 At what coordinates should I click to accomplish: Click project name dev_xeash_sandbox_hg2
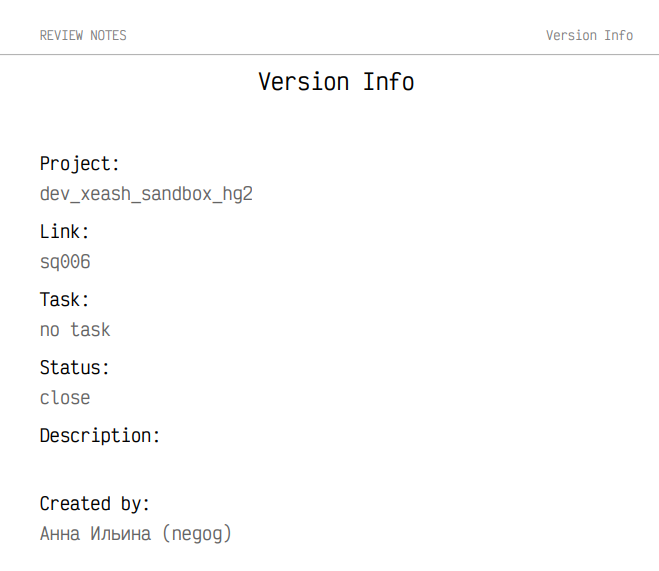146,194
